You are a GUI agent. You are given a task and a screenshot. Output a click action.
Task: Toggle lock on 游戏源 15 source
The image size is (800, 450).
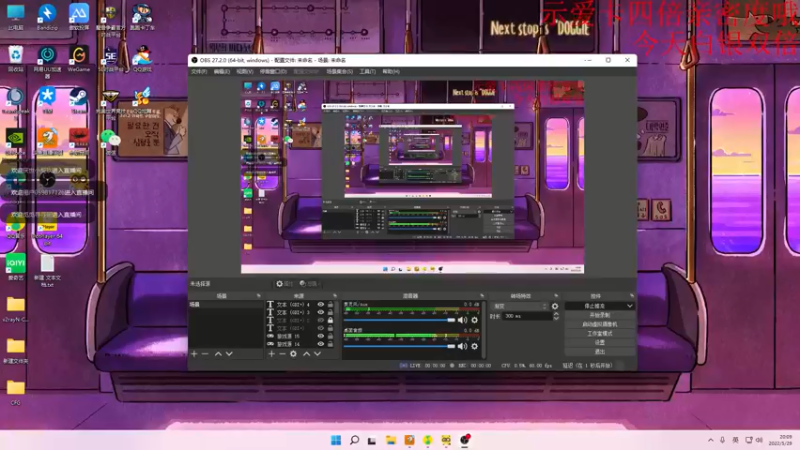[331, 336]
